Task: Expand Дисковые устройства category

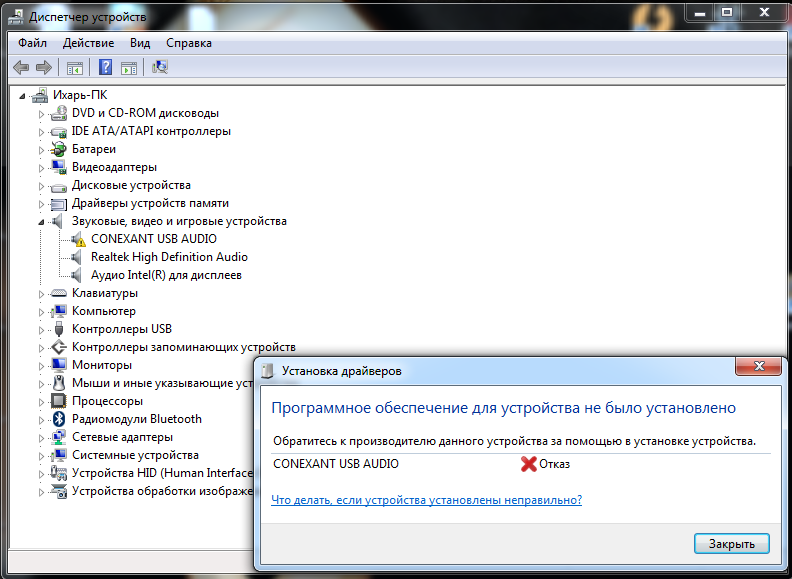Action: [41, 186]
